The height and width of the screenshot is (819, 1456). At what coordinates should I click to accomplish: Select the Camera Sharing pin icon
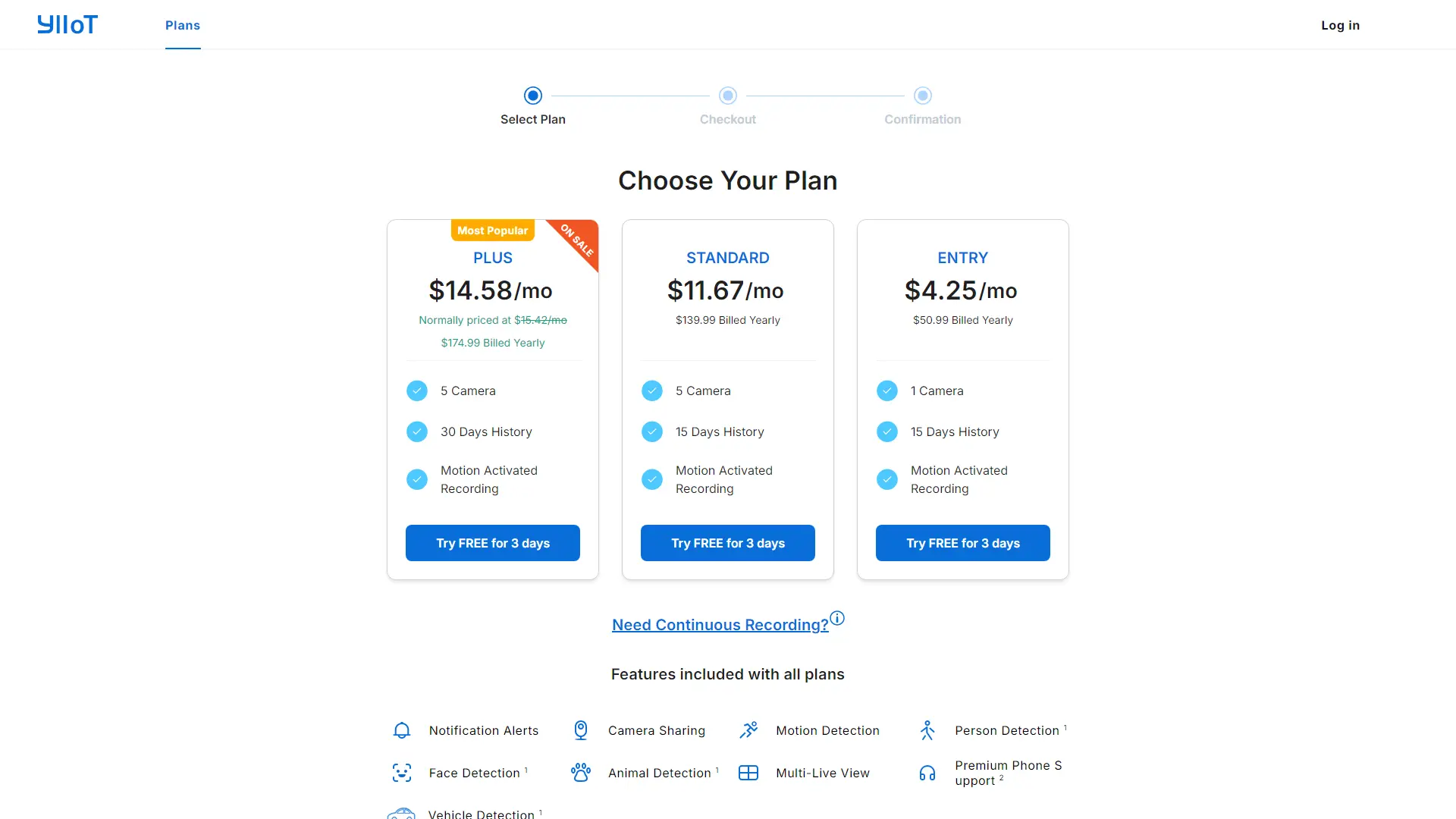pos(580,730)
